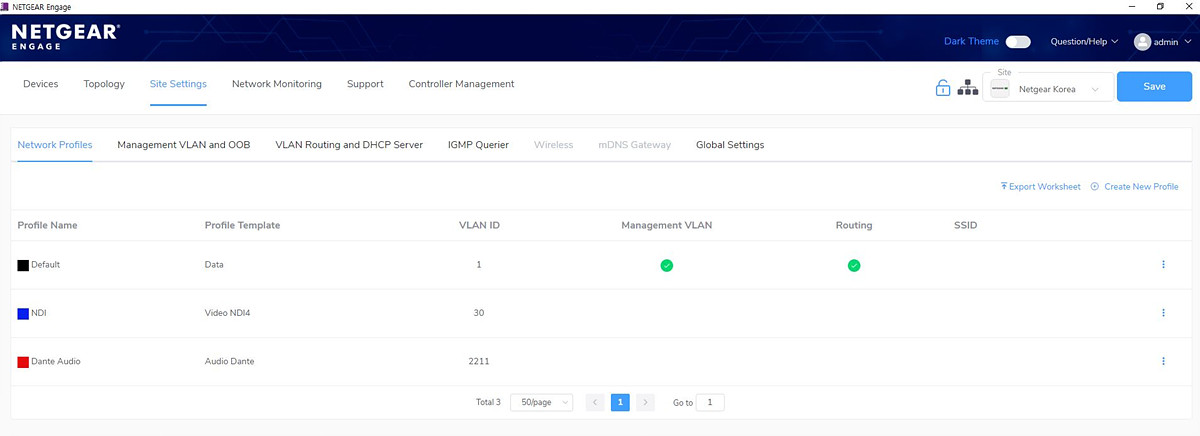Select the Site Settings tab
Viewport: 1200px width, 436px height.
click(178, 84)
